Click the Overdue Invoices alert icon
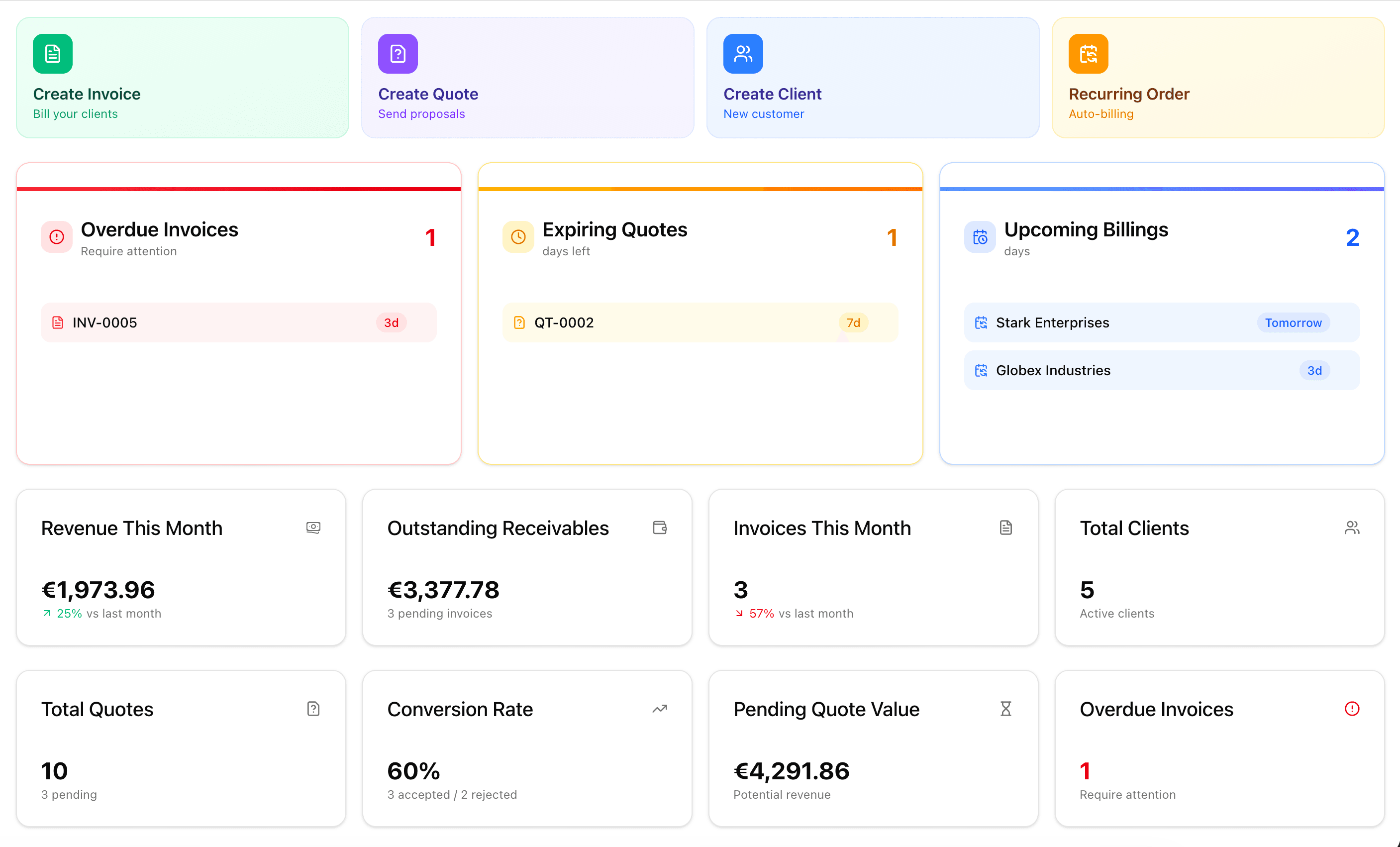1400x847 pixels. (56, 237)
